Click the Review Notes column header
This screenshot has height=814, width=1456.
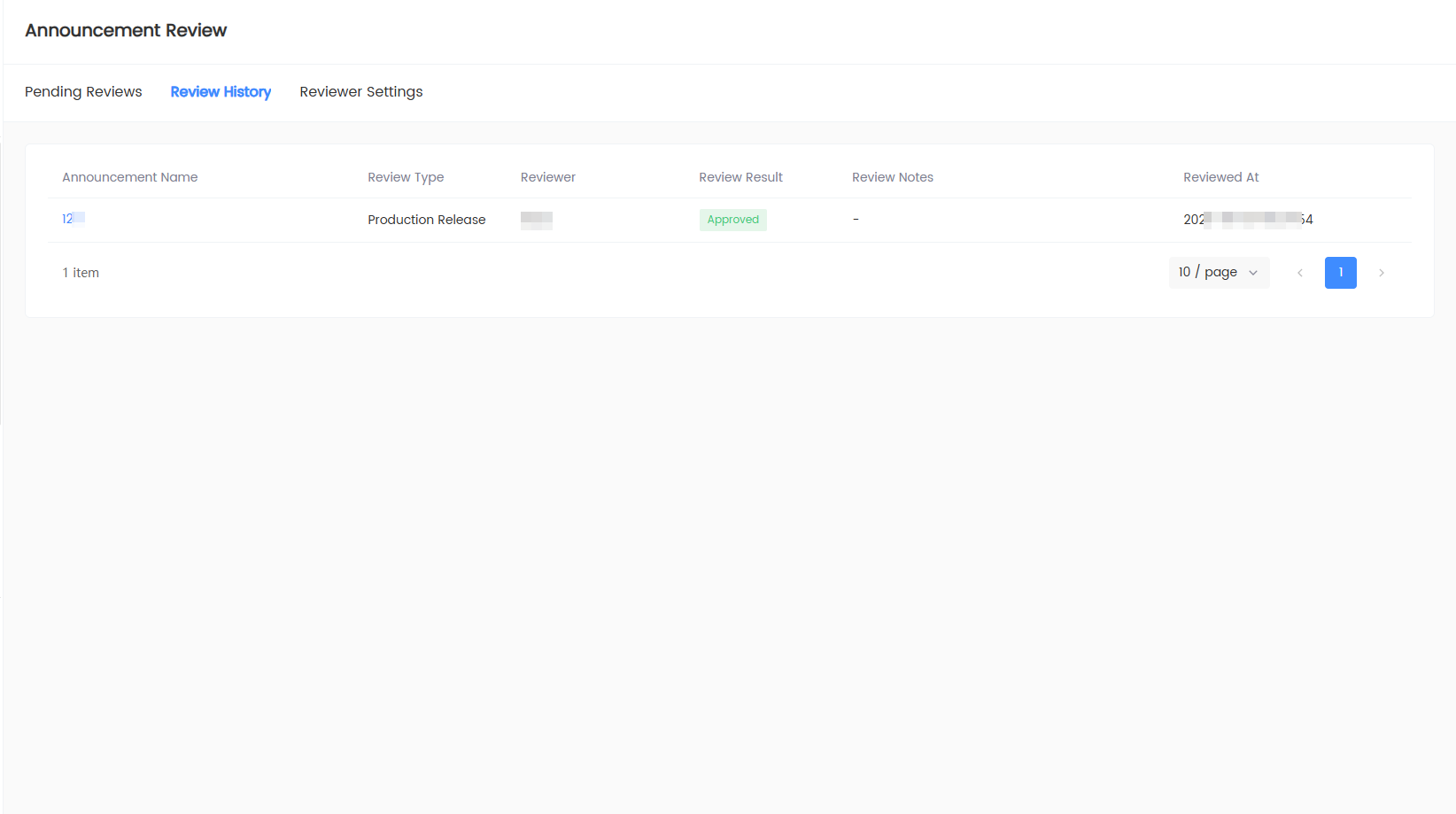[x=893, y=177]
